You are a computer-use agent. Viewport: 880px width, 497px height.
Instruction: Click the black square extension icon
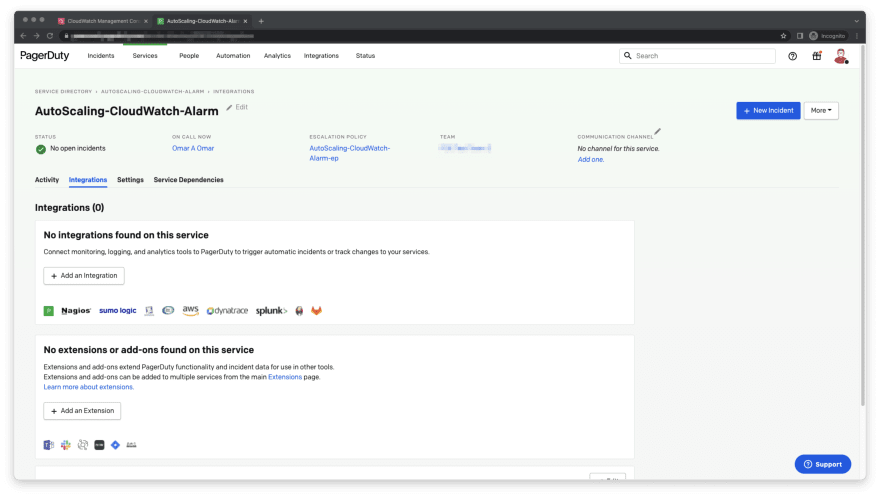(99, 445)
